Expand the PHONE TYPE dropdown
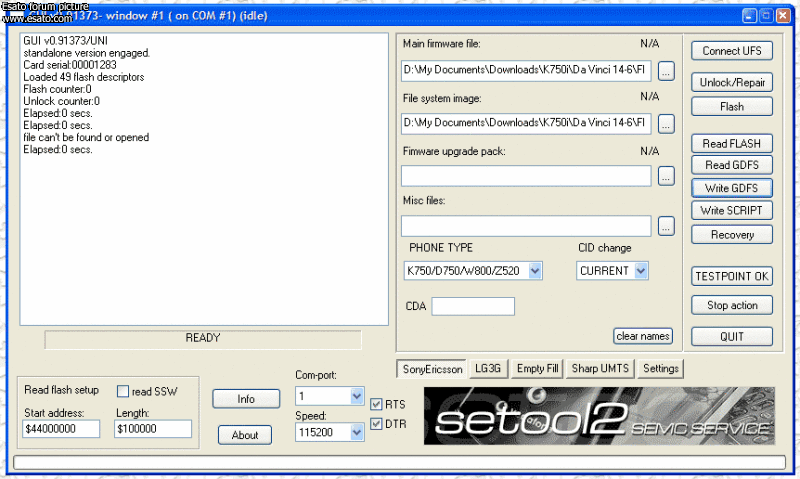800x479 pixels. [535, 271]
